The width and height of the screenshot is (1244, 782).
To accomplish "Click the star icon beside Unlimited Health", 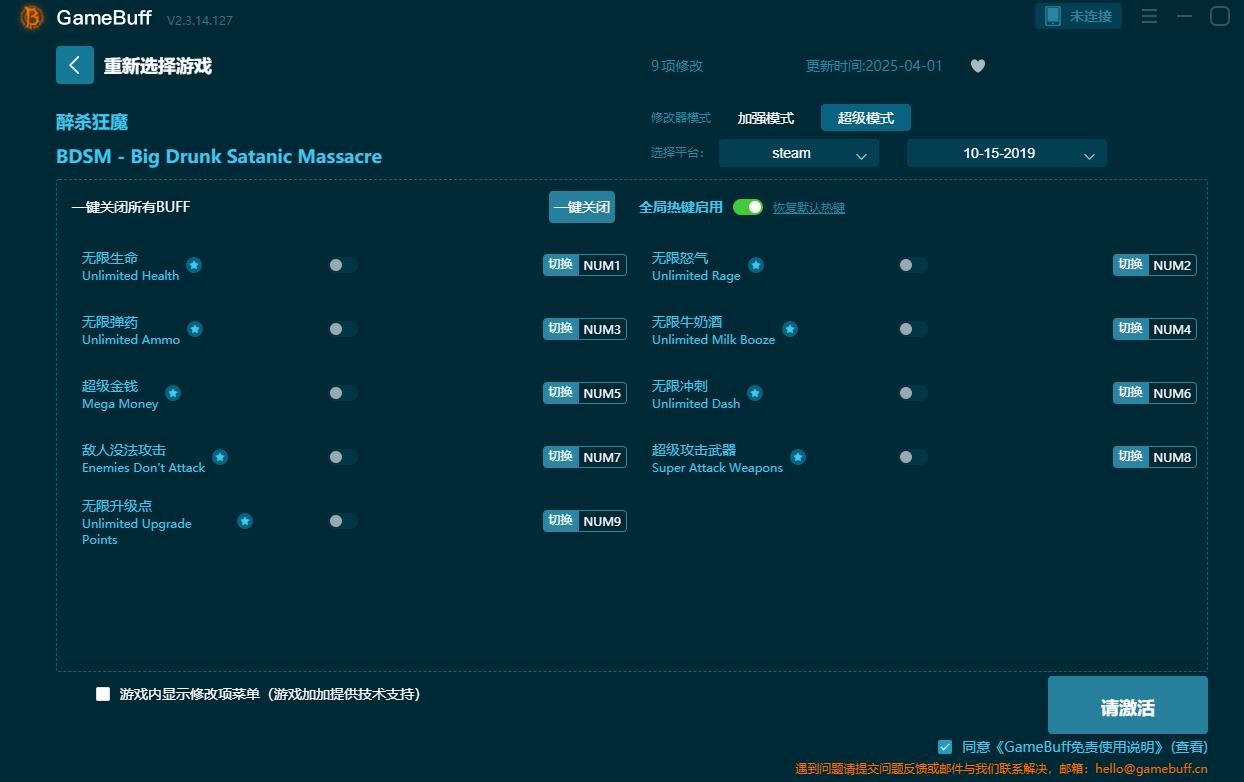I will (194, 265).
